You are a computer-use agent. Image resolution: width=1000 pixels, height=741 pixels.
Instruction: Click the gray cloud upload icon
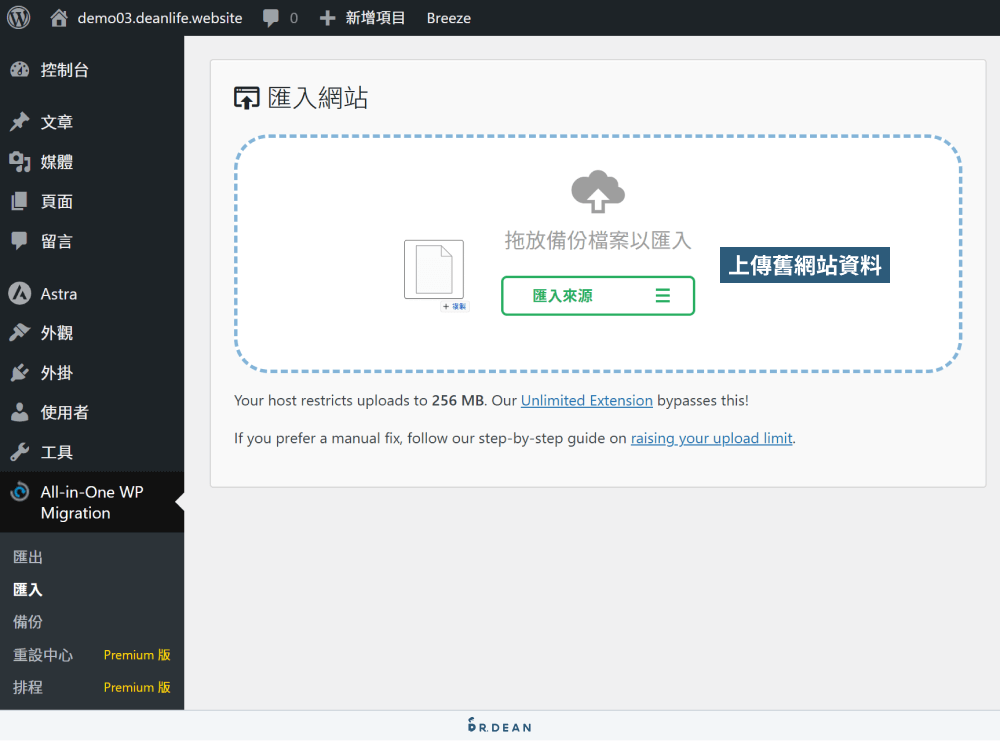pyautogui.click(x=597, y=190)
